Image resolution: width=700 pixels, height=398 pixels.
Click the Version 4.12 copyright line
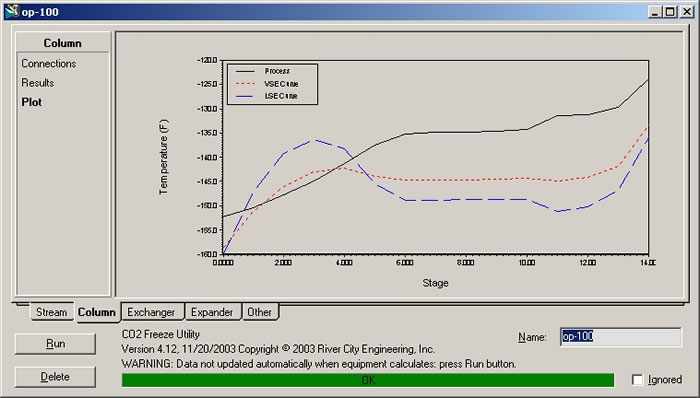click(278, 349)
